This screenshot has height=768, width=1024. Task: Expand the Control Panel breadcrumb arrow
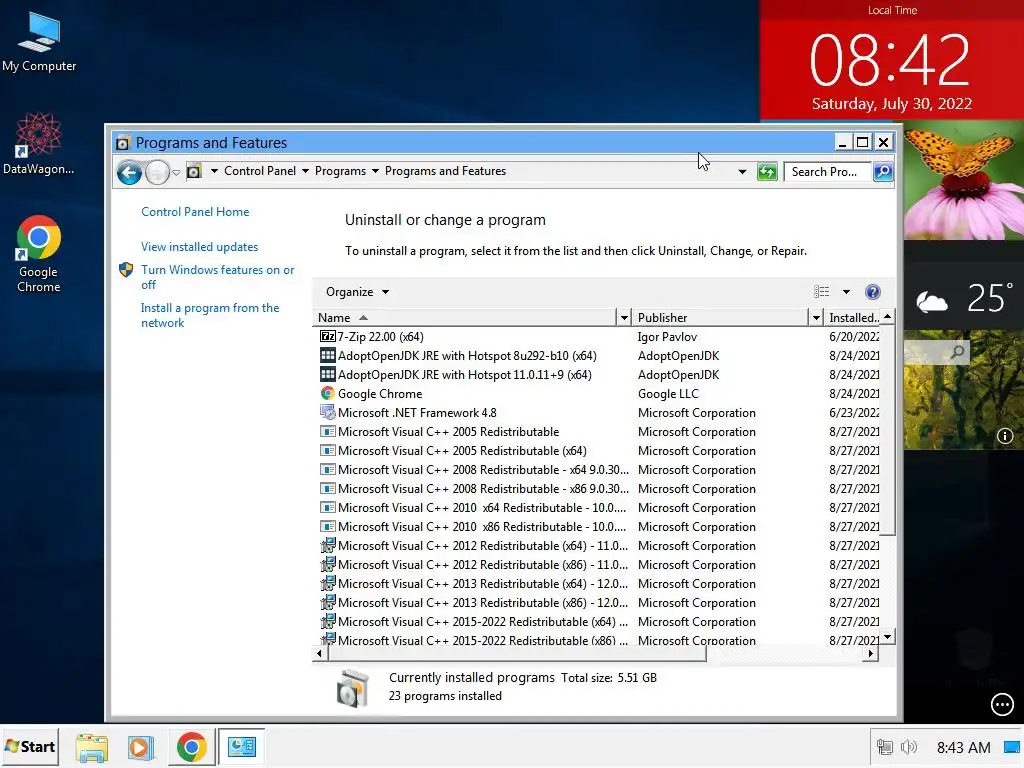point(305,171)
